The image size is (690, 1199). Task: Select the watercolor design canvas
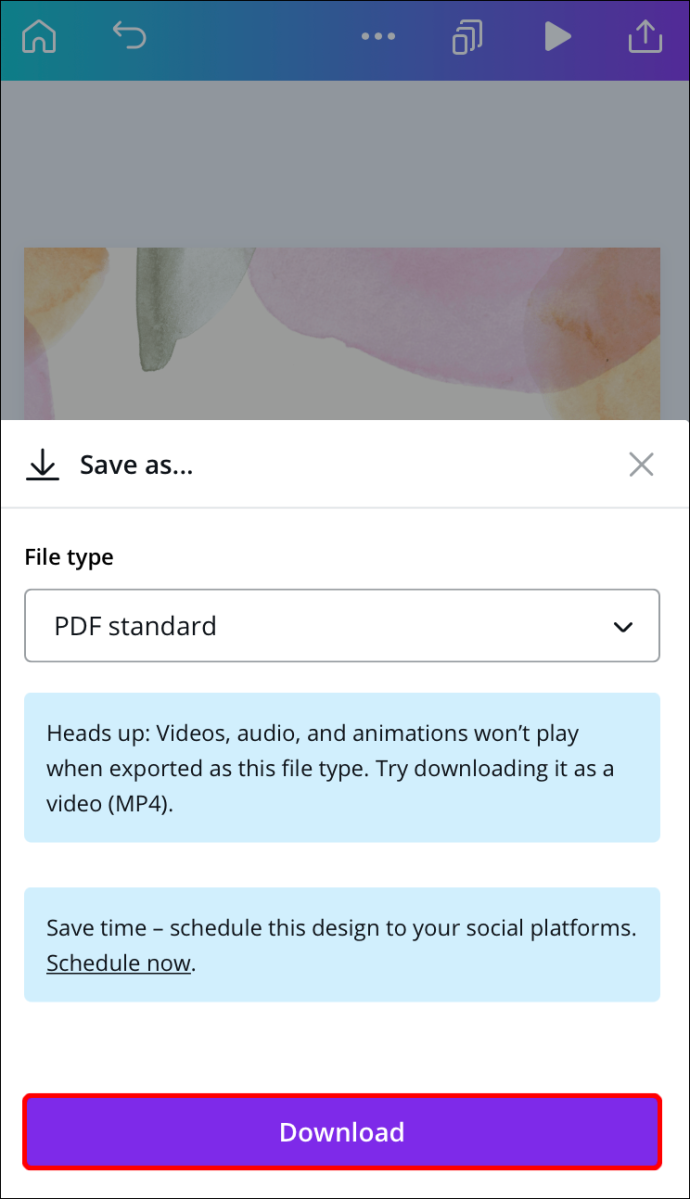(342, 334)
